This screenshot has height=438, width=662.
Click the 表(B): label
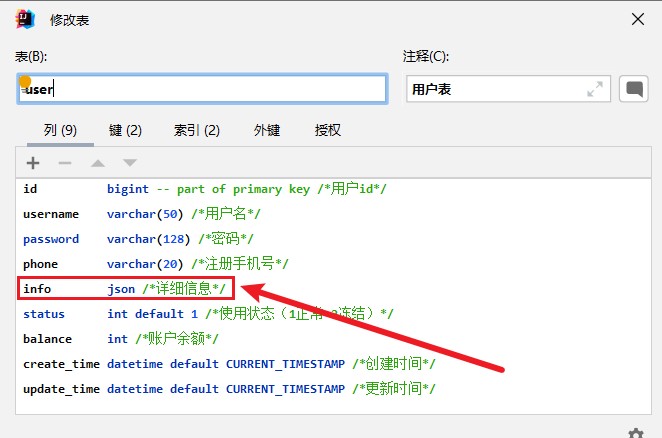pyautogui.click(x=31, y=56)
